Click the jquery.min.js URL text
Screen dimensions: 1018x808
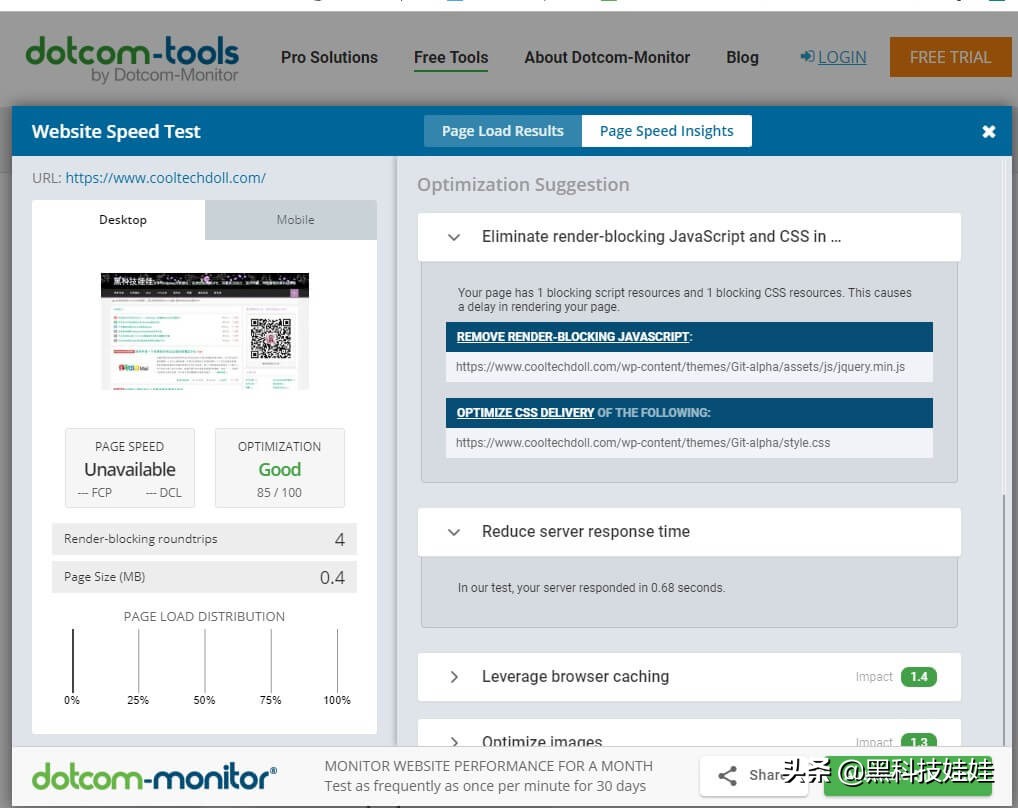680,367
